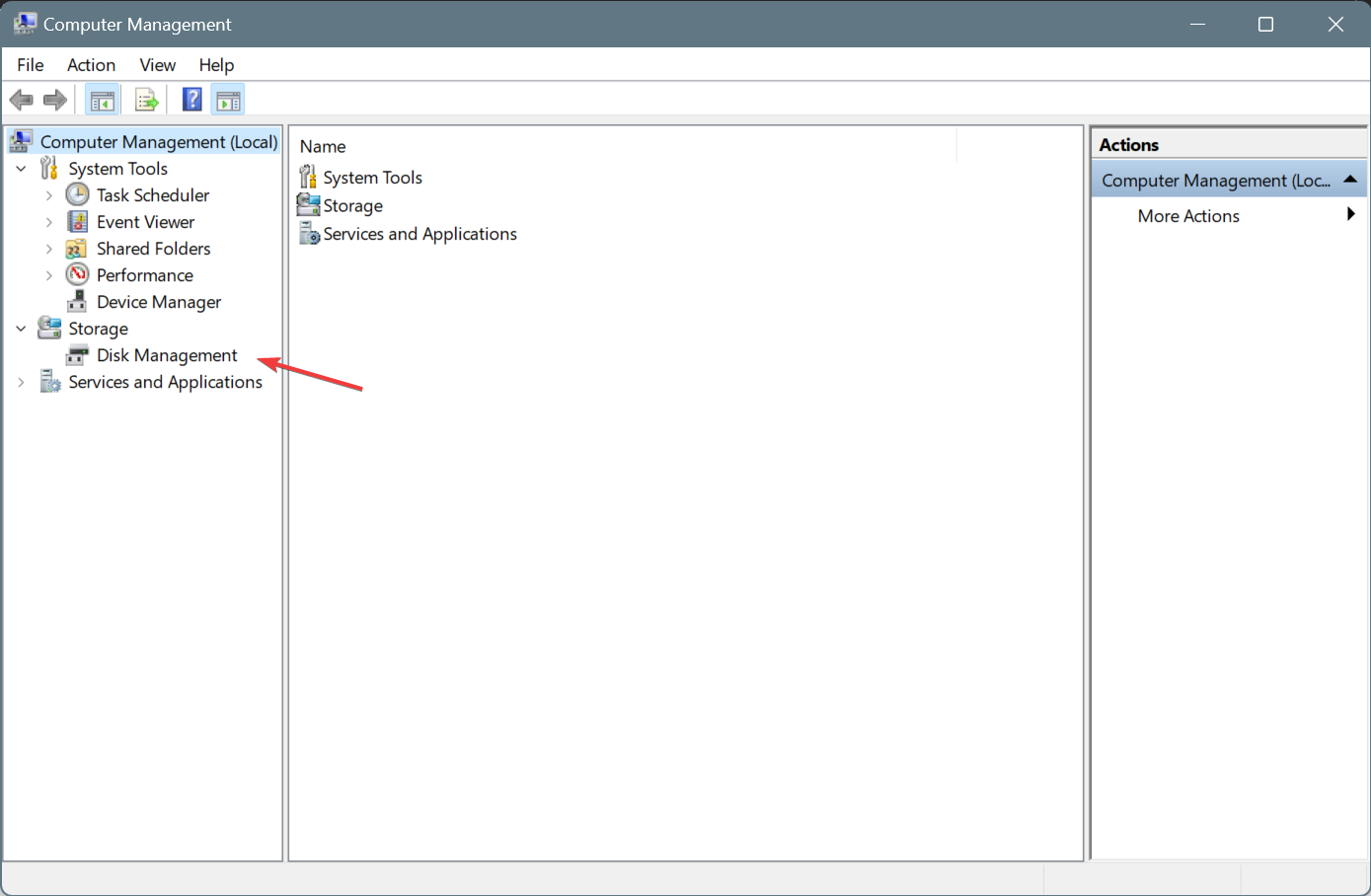Toggle the Show/Hide Action Pane icon

point(228,100)
